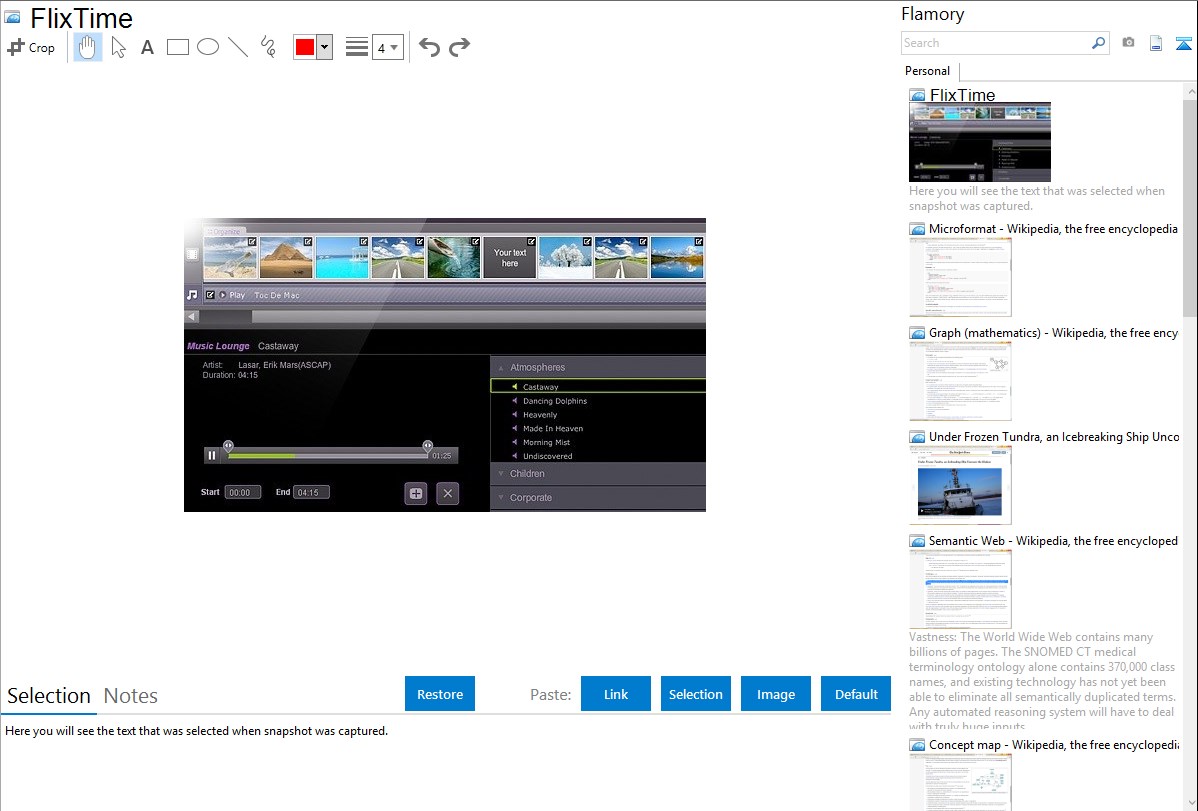
Task: Click the red color swatch
Action: 305,47
